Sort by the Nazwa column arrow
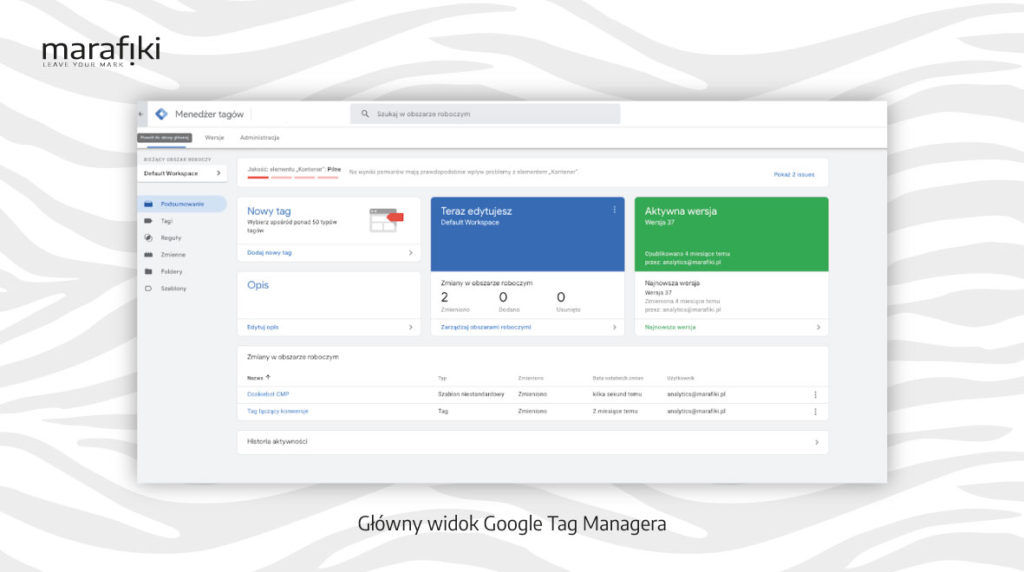Screen dimensions: 1024x572 tap(268, 377)
